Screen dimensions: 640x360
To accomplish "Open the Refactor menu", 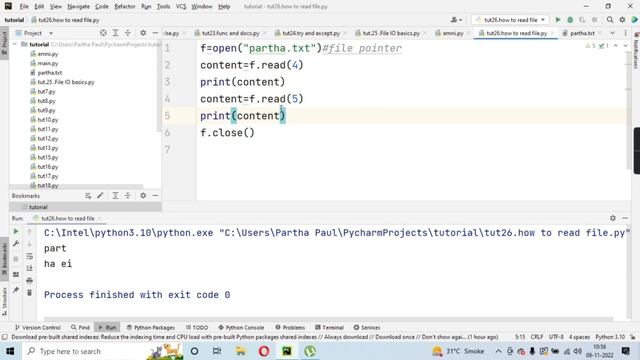I will 124,7.
